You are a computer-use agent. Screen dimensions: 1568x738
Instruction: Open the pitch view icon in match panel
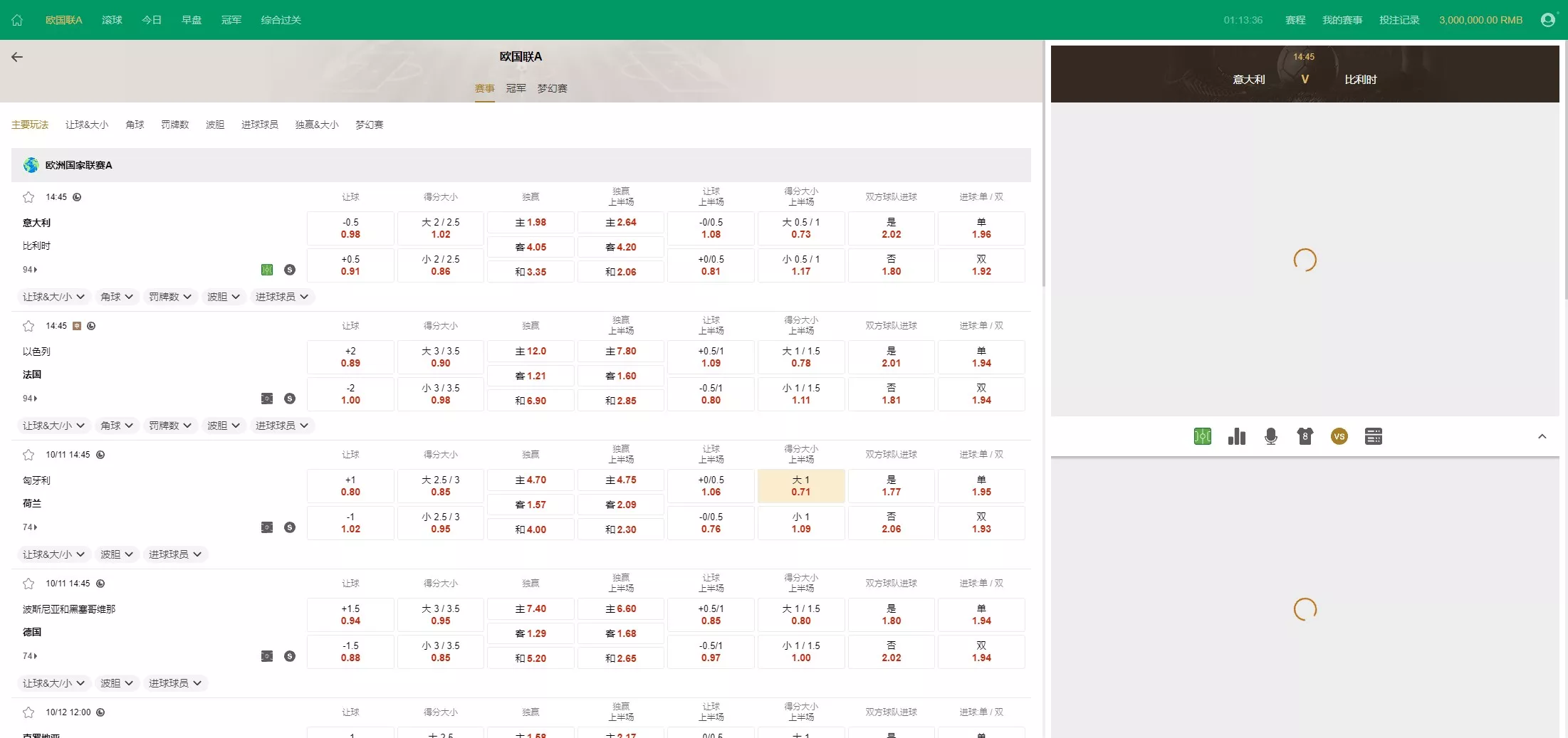coord(1202,436)
